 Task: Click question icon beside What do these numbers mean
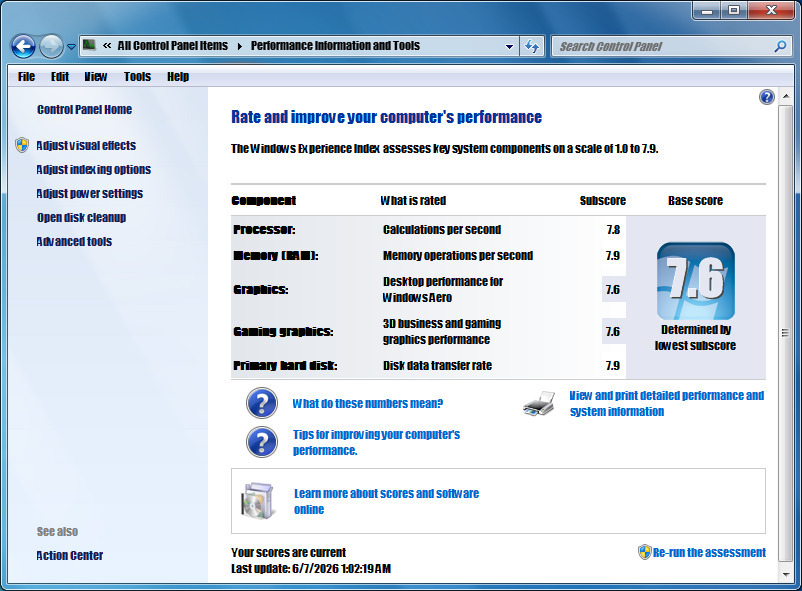click(262, 403)
